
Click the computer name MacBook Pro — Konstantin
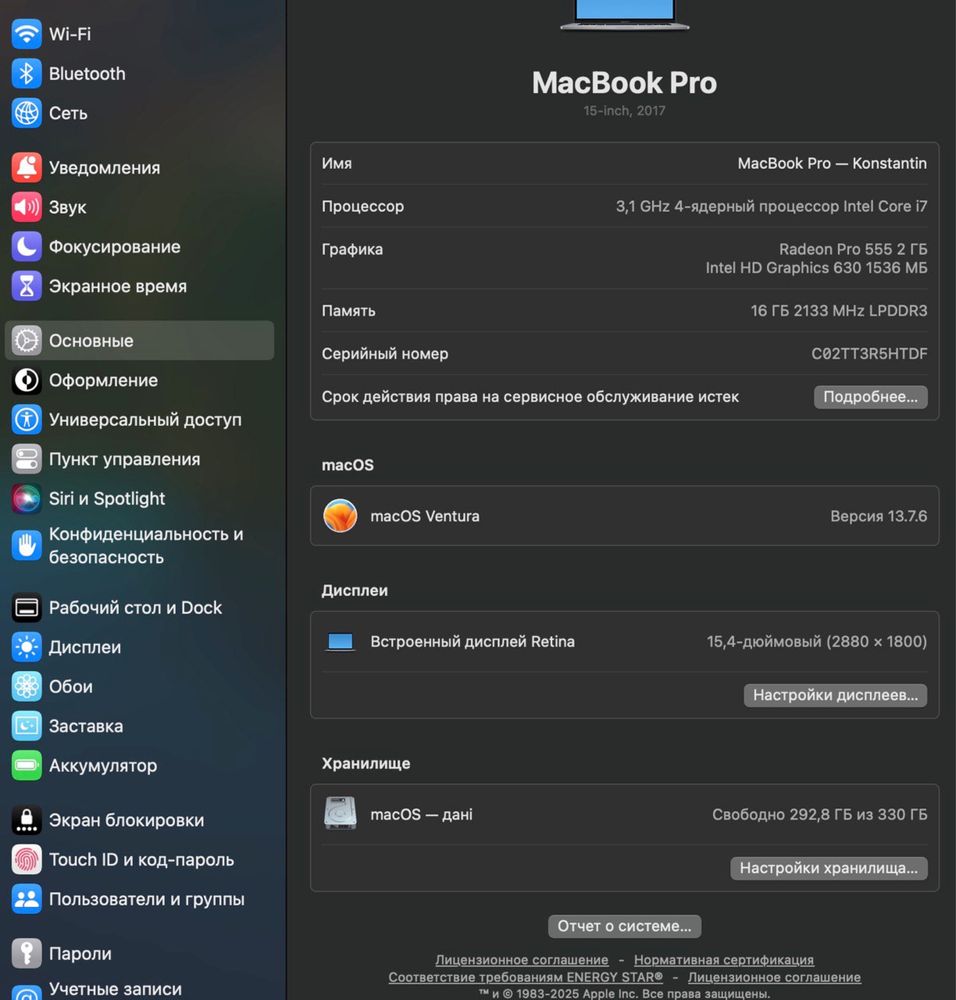coord(832,163)
